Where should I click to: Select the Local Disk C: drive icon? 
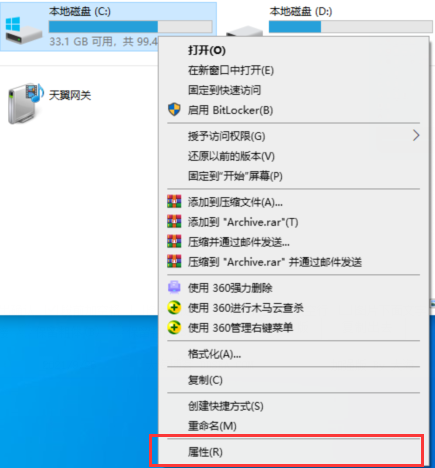pos(23,31)
